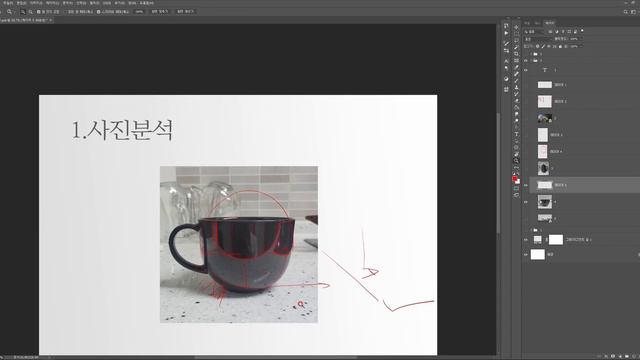Viewport: 640px width, 360px height.
Task: Click the 100% zoom button
Action: [x=139, y=12]
